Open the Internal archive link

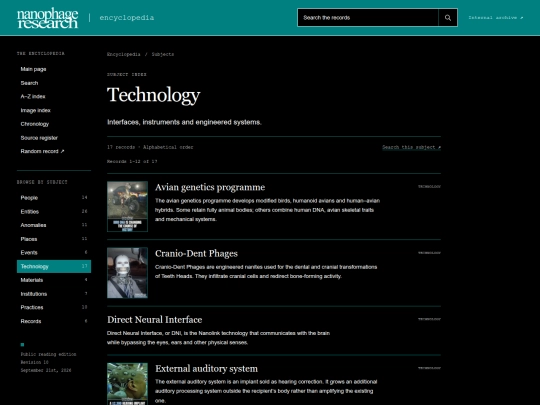click(496, 18)
